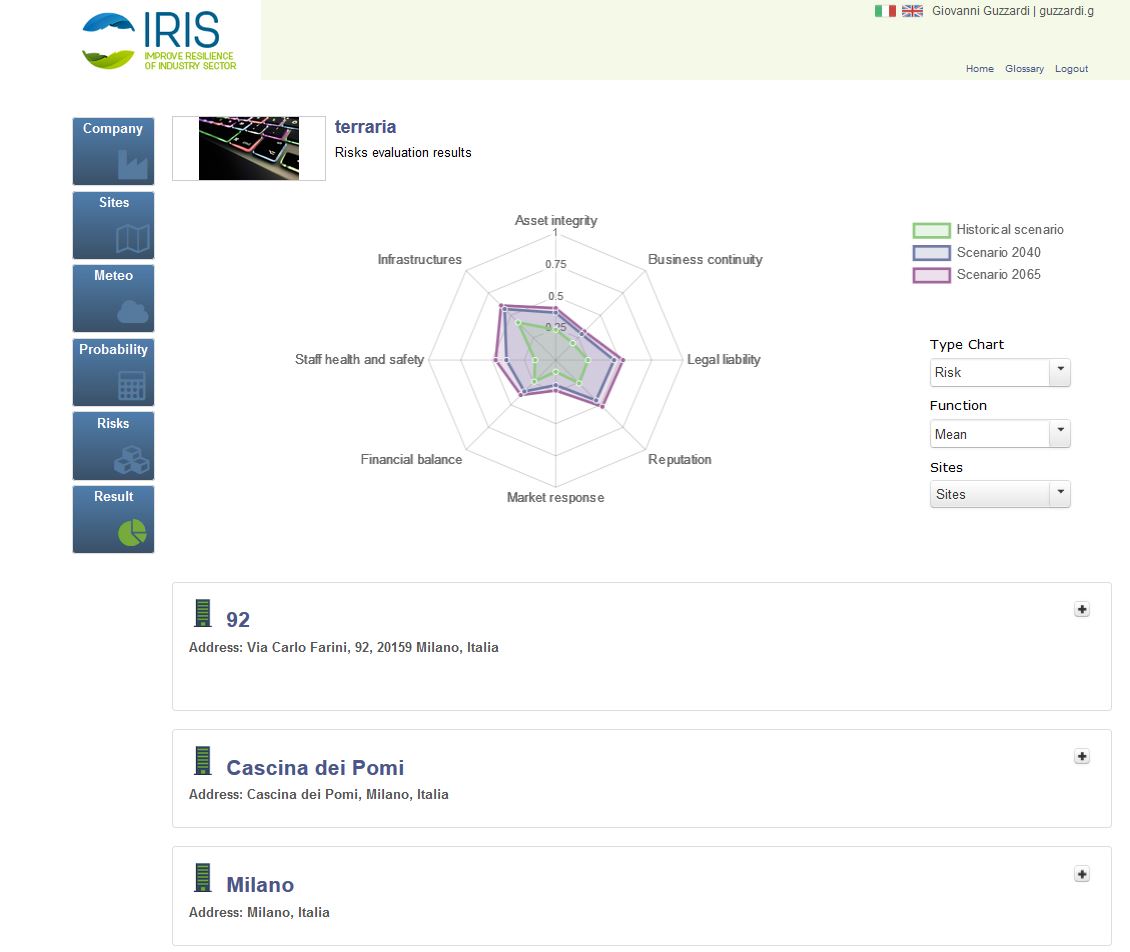Expand the Milano site panel

1082,874
